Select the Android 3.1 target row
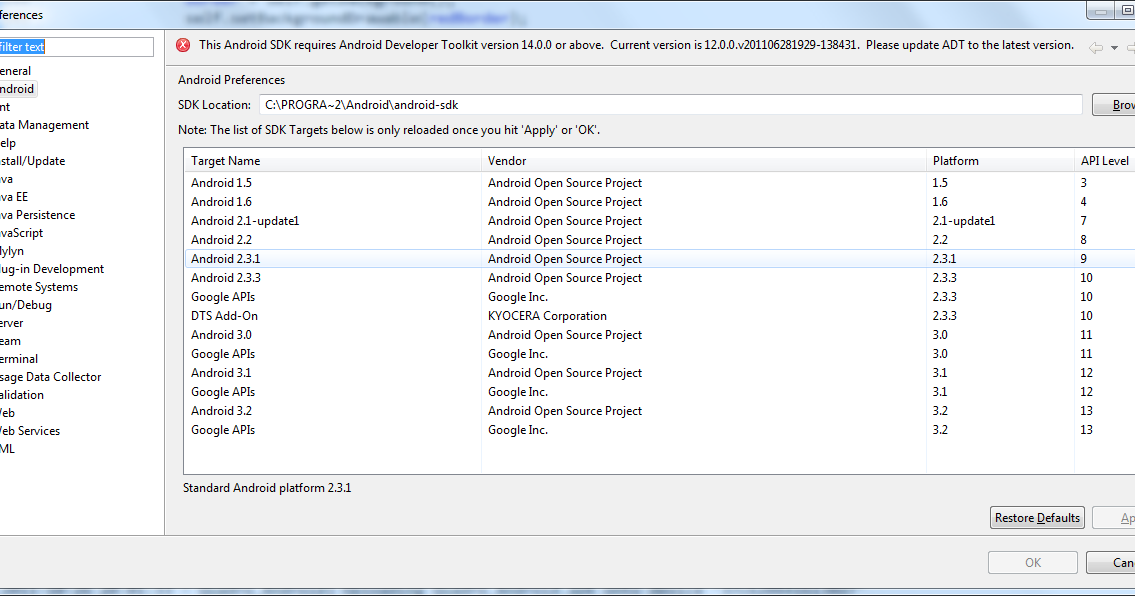This screenshot has height=596, width=1135. point(659,373)
